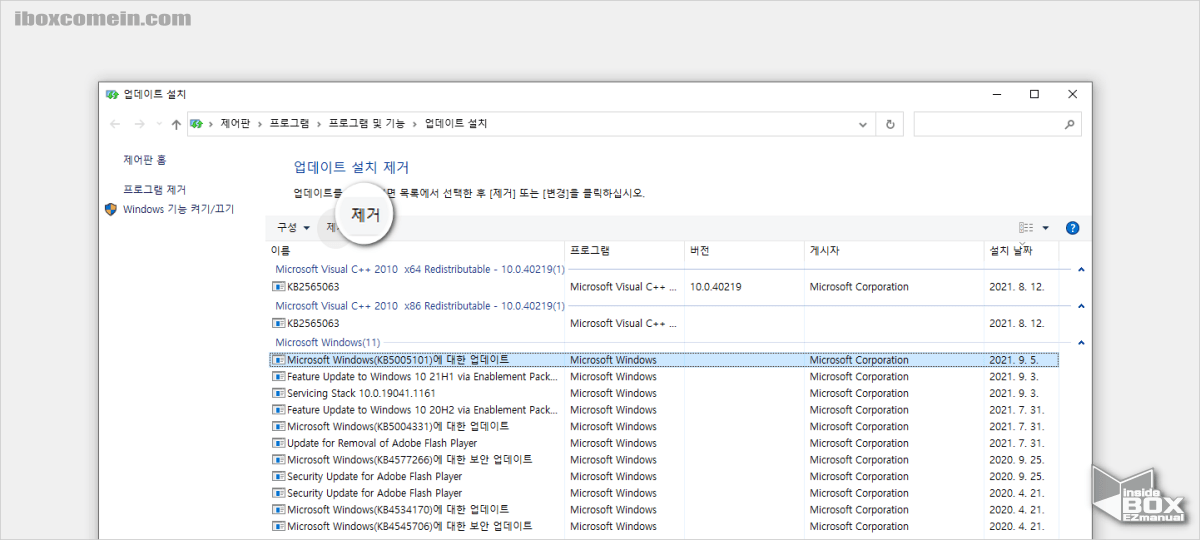Click the help question mark icon
The image size is (1200, 540).
click(x=1072, y=228)
